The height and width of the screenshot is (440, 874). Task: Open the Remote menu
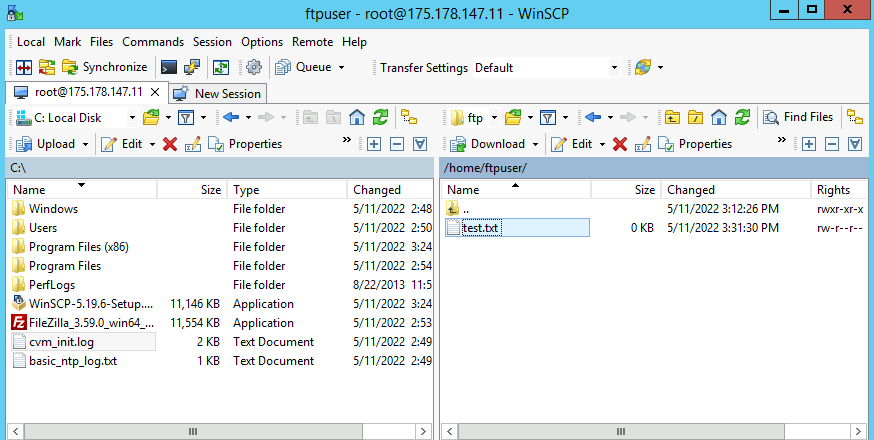coord(312,42)
